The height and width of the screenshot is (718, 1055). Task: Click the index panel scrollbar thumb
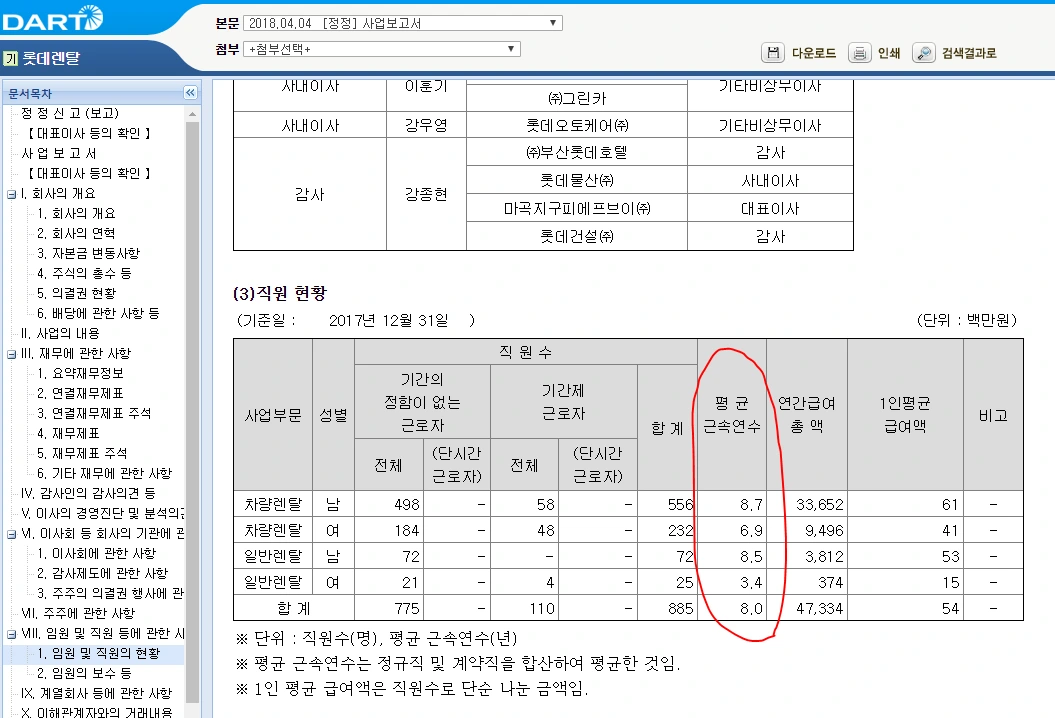coord(192,412)
